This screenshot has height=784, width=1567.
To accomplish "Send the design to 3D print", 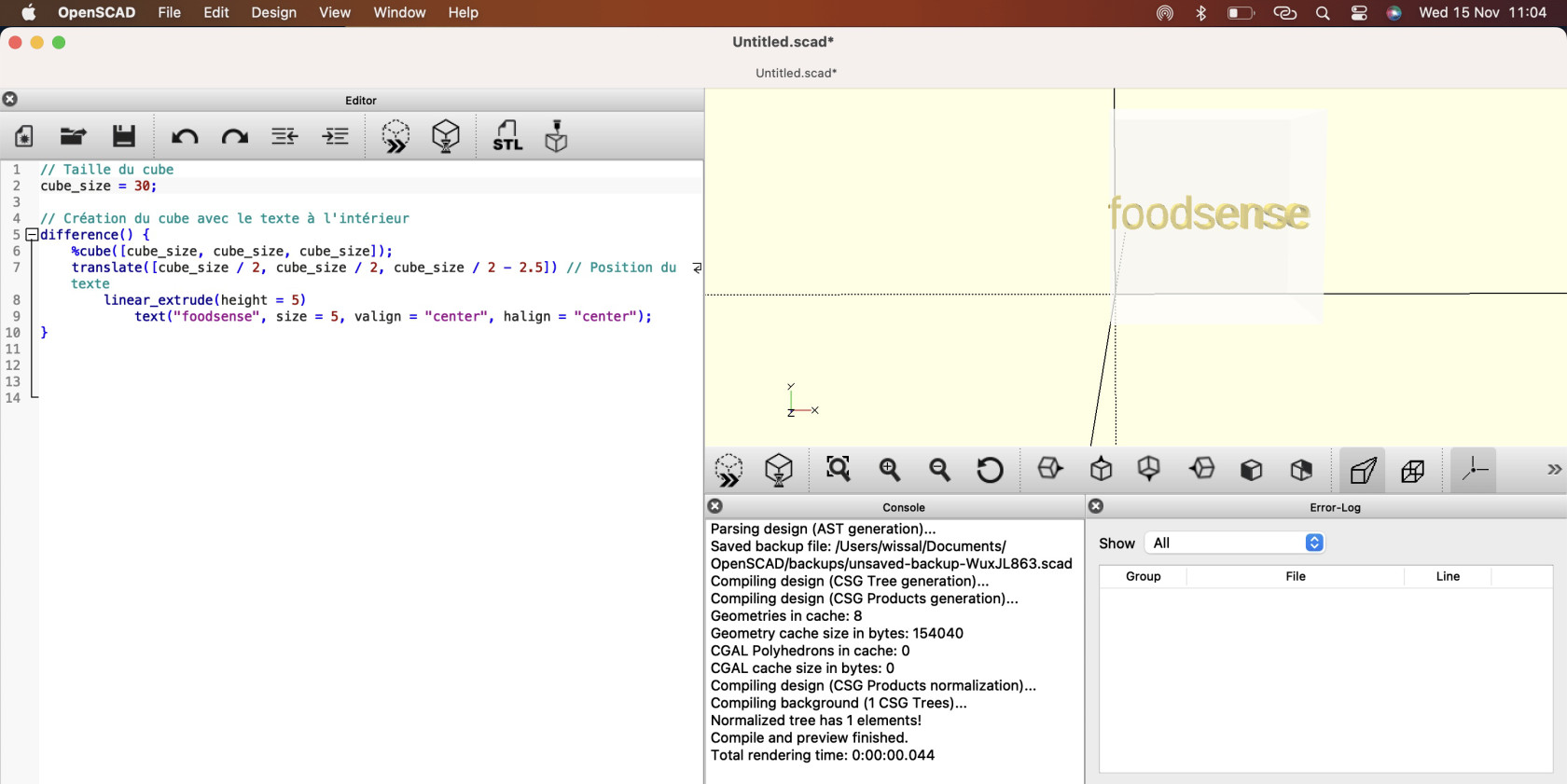I will pos(557,136).
